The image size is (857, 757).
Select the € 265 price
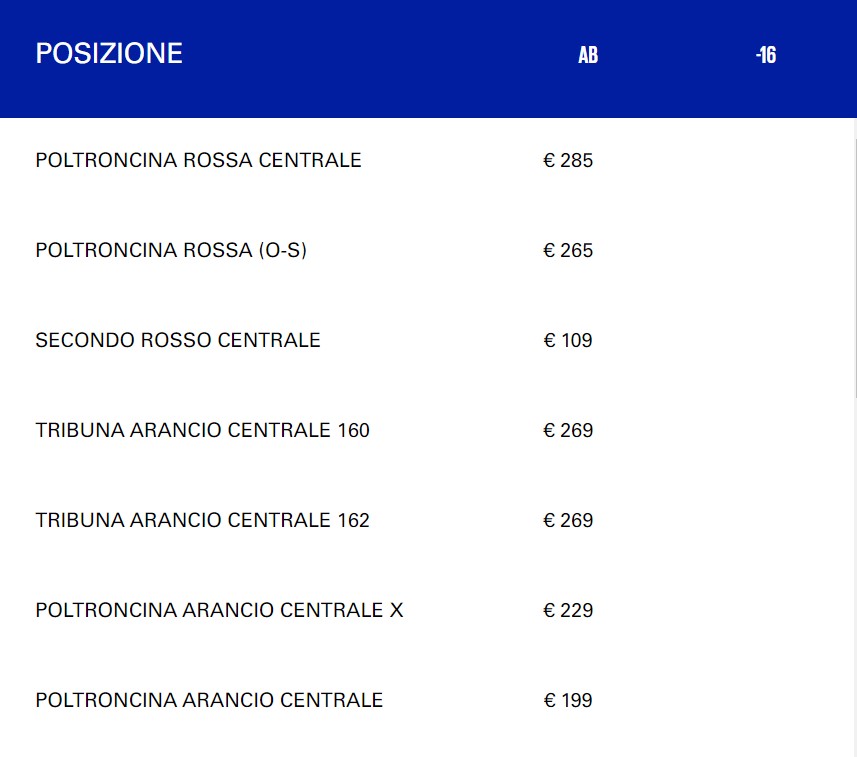(568, 250)
